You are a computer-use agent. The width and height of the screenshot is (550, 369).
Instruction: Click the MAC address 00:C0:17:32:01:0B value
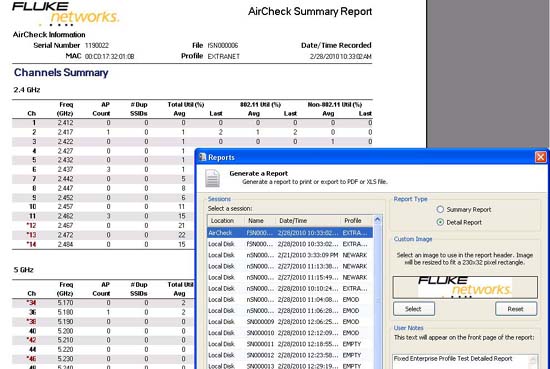[109, 56]
